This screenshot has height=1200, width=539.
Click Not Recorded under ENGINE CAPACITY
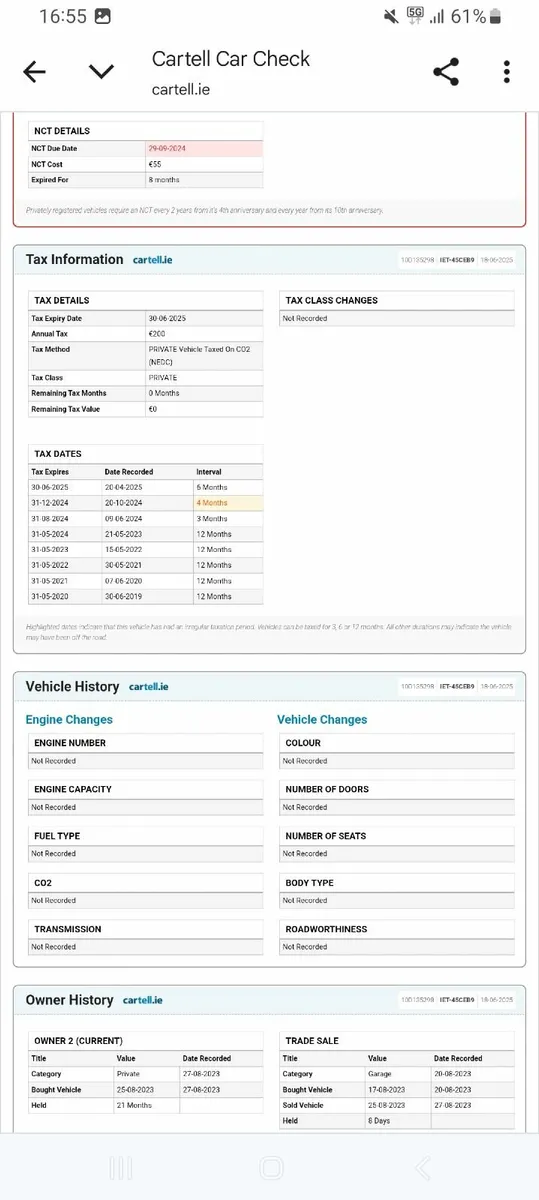53,807
